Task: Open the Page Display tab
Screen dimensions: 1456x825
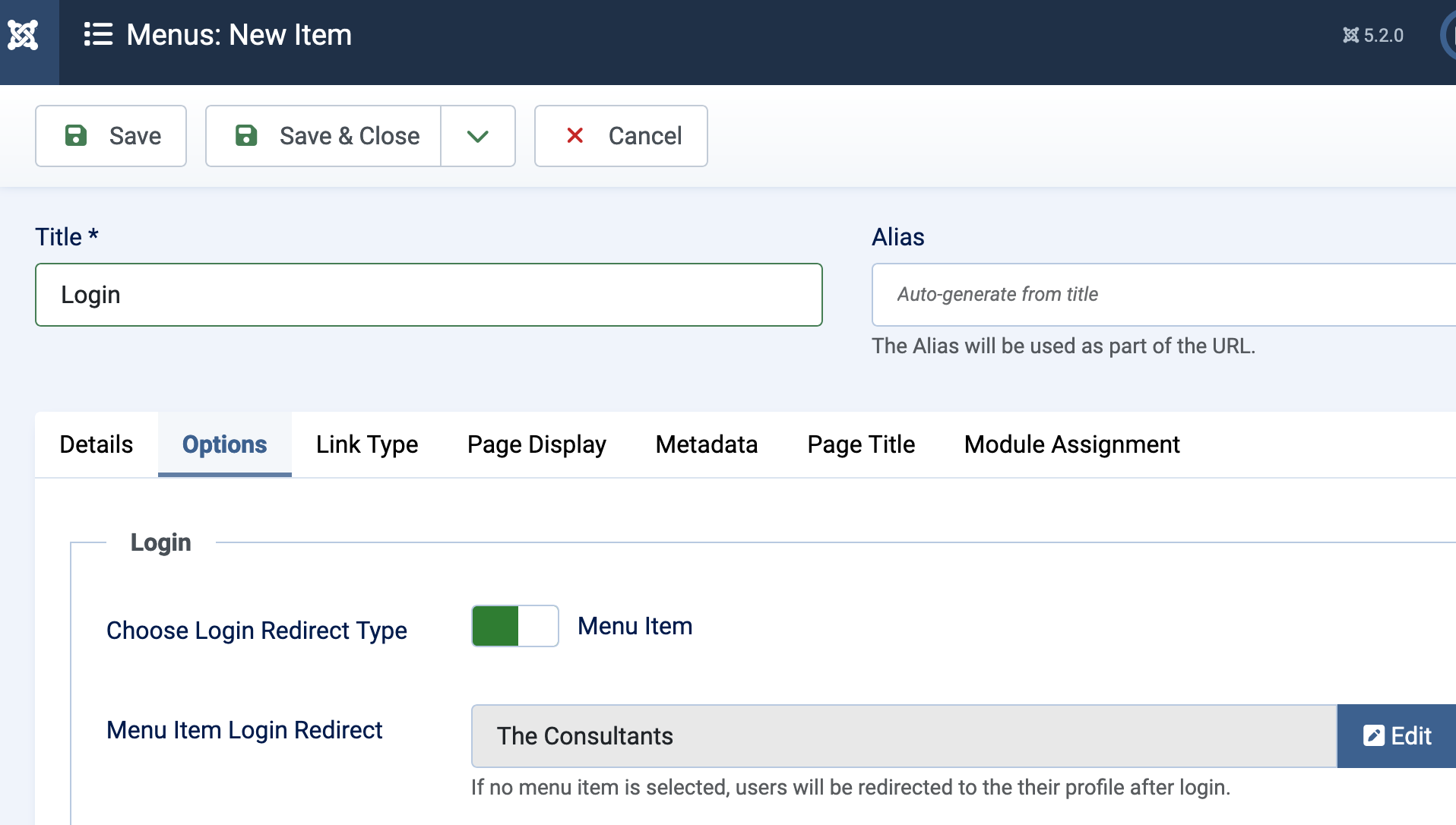Action: pos(537,444)
